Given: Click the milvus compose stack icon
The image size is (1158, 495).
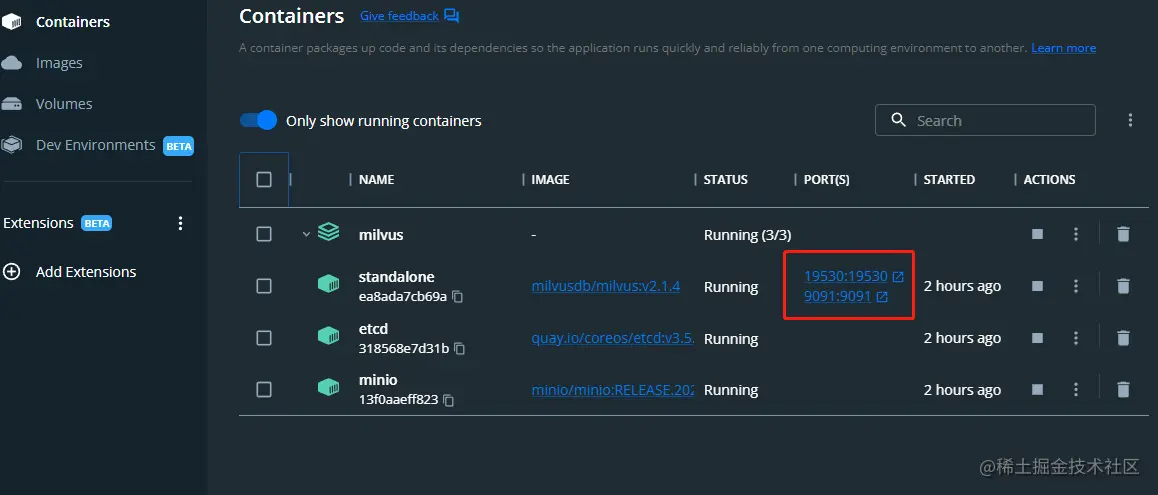Looking at the screenshot, I should (329, 233).
